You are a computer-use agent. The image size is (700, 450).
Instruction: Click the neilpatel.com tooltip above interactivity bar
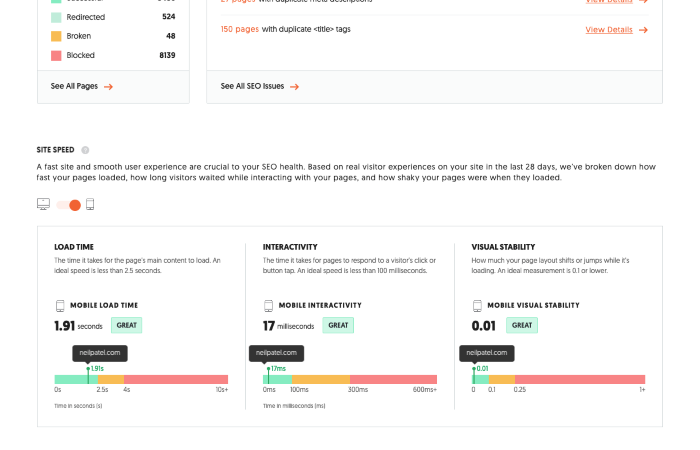coord(276,353)
